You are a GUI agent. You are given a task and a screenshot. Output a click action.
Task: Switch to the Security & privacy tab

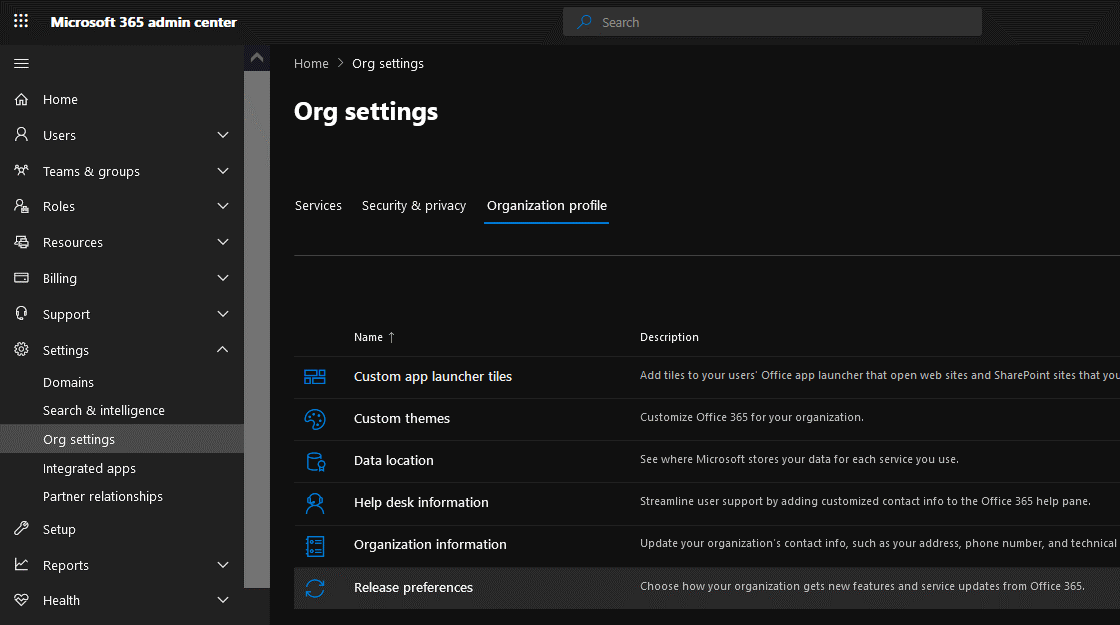point(414,205)
